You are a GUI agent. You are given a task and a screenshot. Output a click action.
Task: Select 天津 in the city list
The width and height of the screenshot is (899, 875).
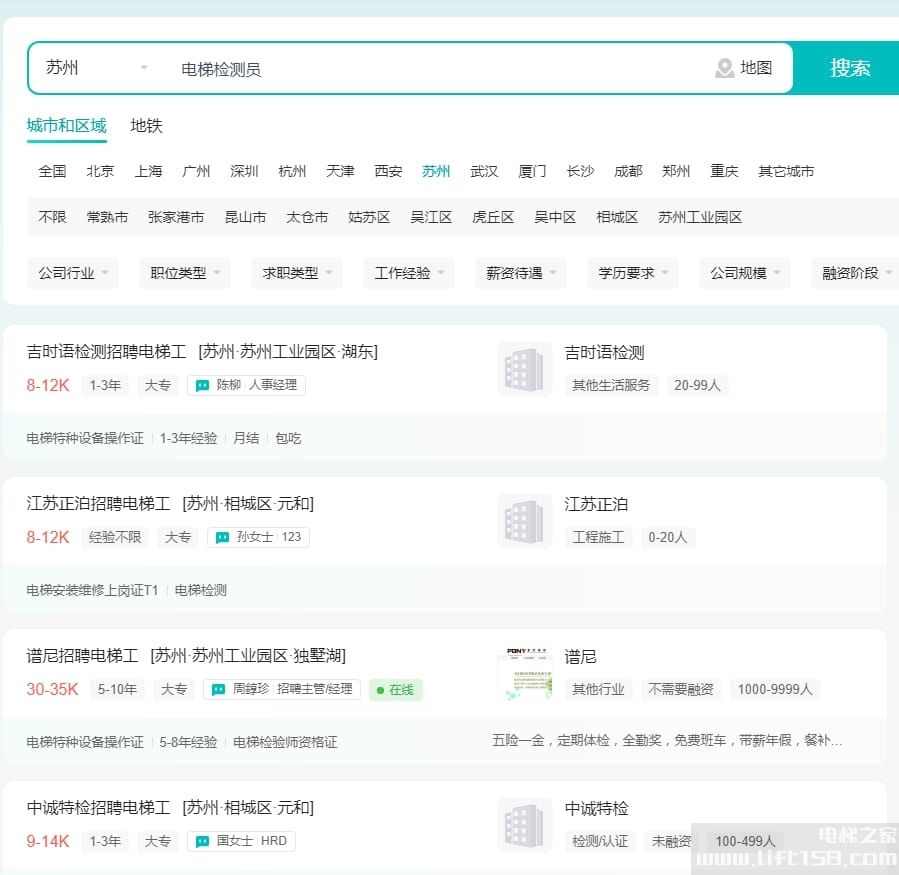tap(340, 171)
